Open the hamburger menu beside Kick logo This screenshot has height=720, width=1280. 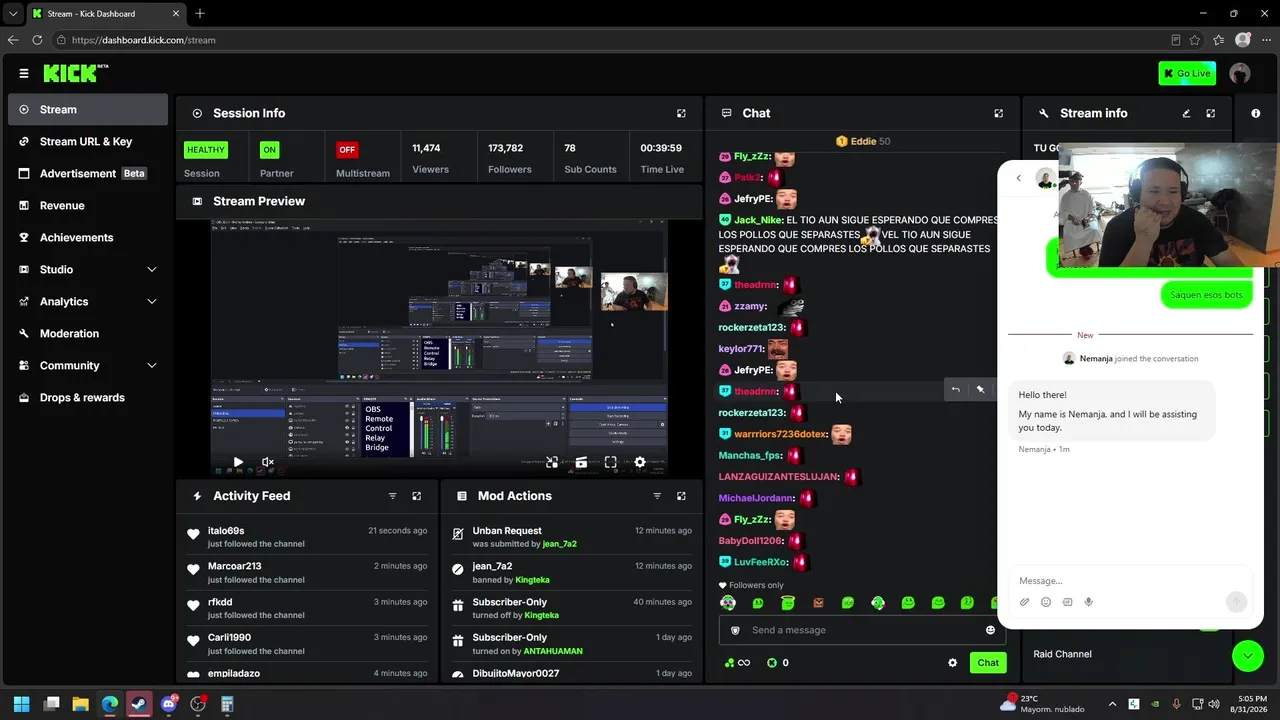(24, 73)
